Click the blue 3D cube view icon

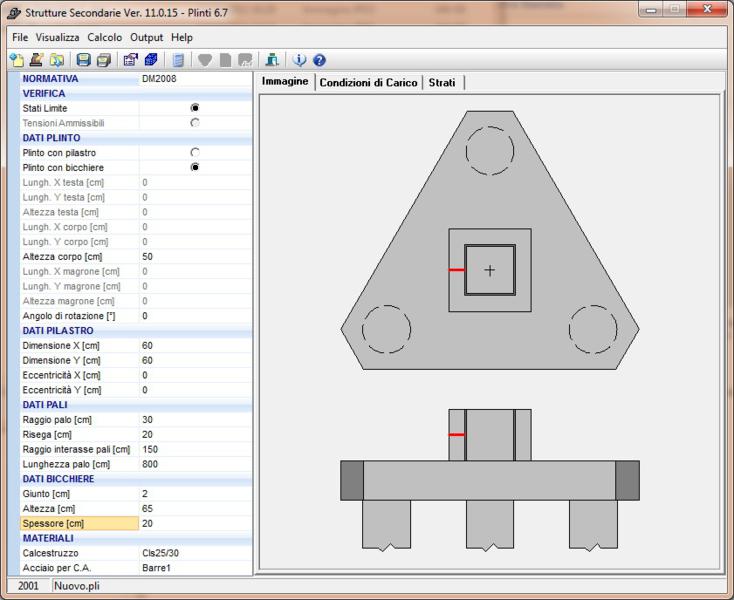click(x=151, y=60)
